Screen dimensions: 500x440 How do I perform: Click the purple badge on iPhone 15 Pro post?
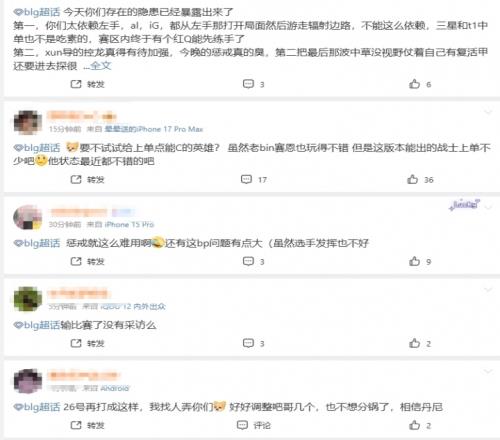464,205
